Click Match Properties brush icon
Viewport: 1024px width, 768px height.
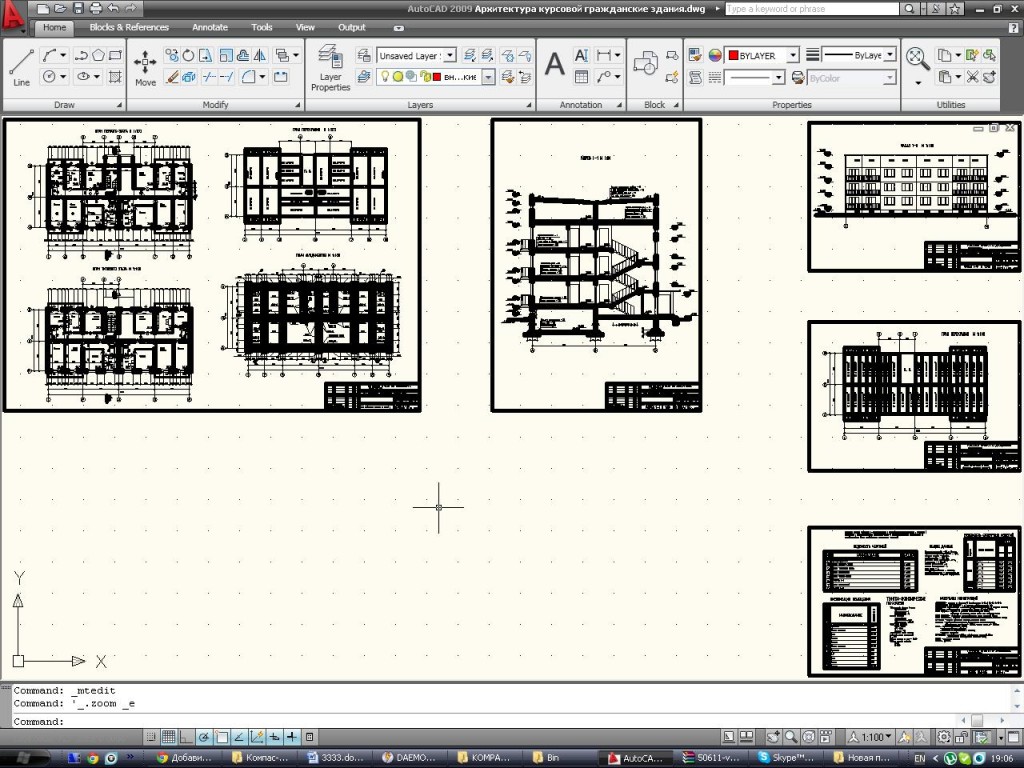695,56
